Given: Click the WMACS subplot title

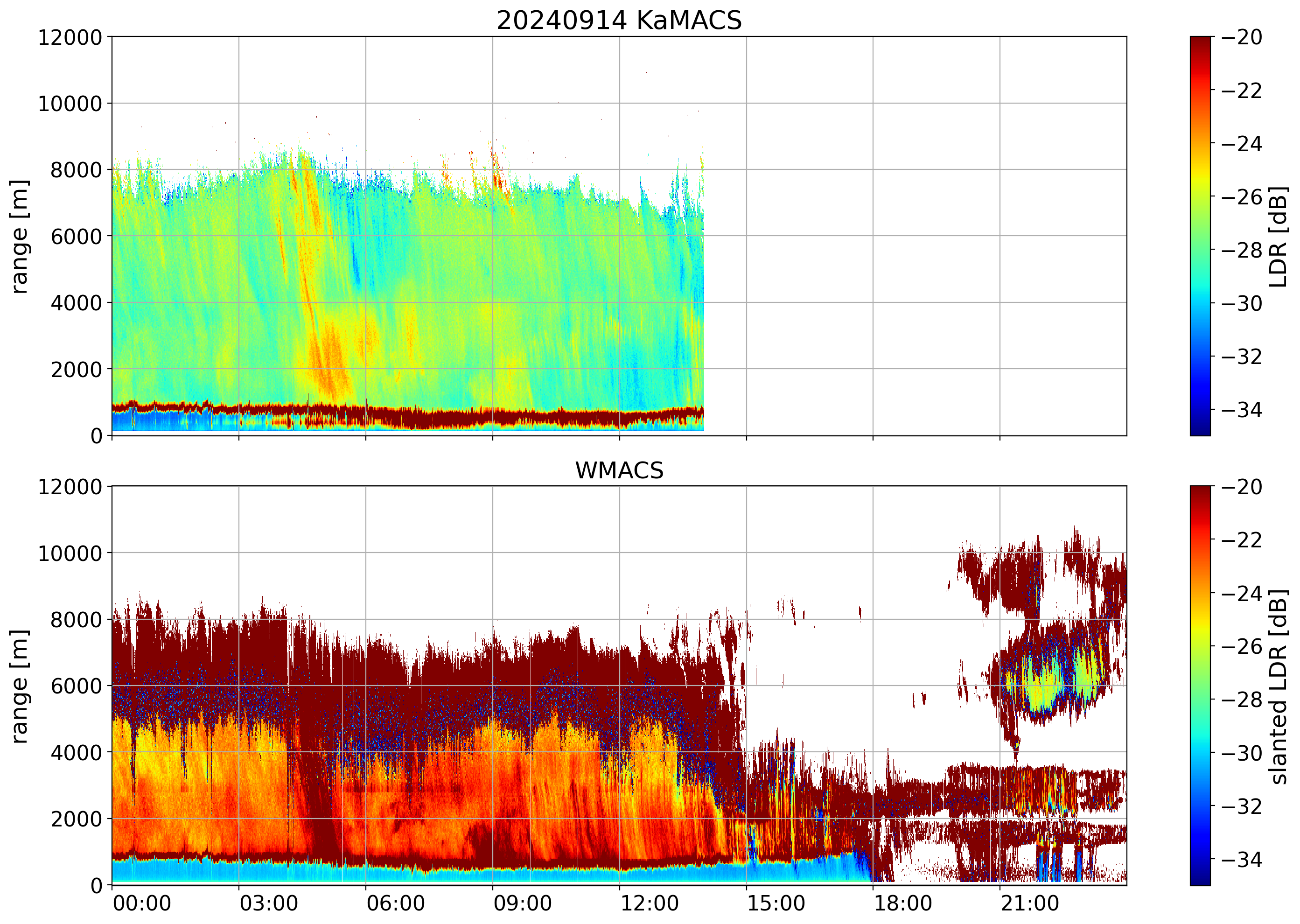Looking at the screenshot, I should (619, 470).
